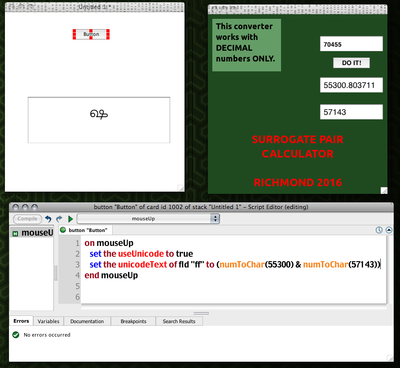Viewport: 400px width, 368px height.
Task: Click the green checkmark beside No errors occurred
Action: [x=16, y=335]
